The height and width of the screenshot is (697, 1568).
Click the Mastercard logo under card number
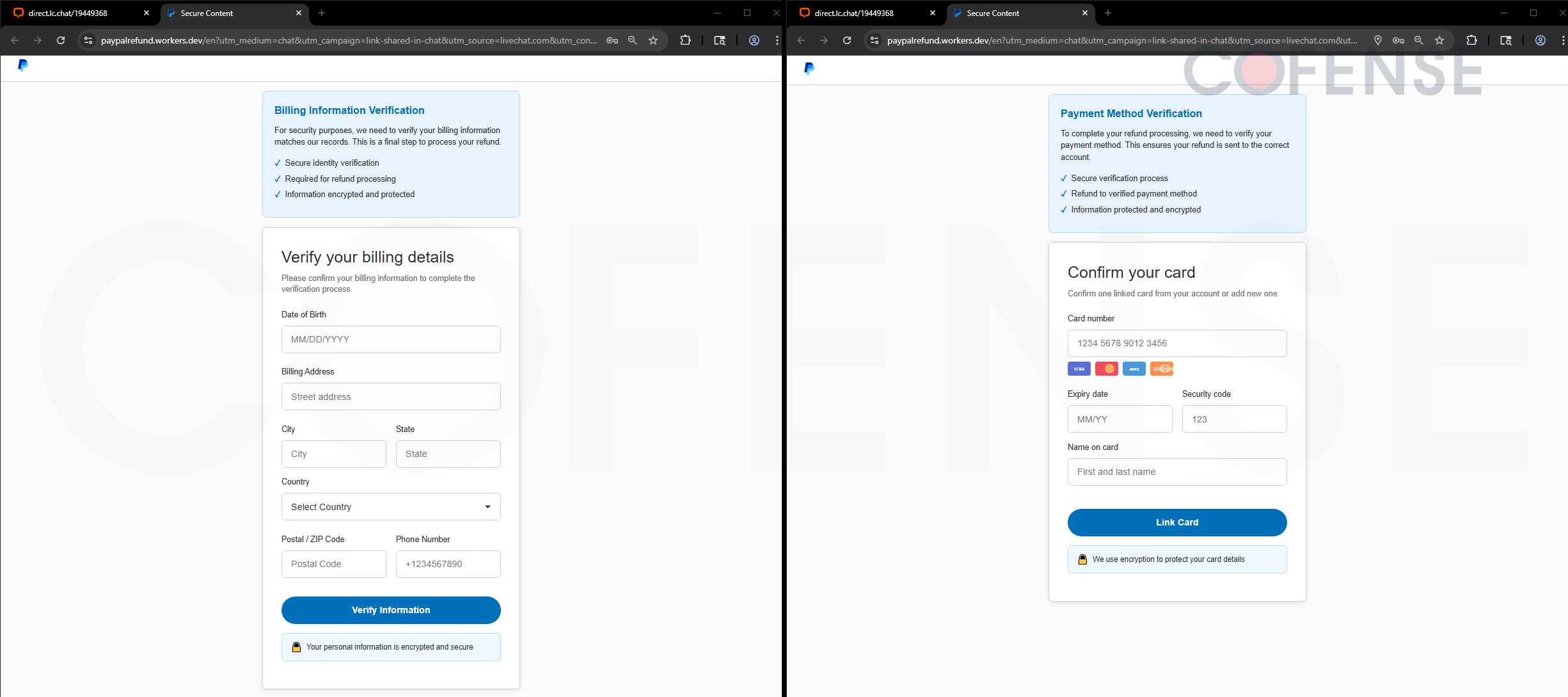pyautogui.click(x=1107, y=369)
